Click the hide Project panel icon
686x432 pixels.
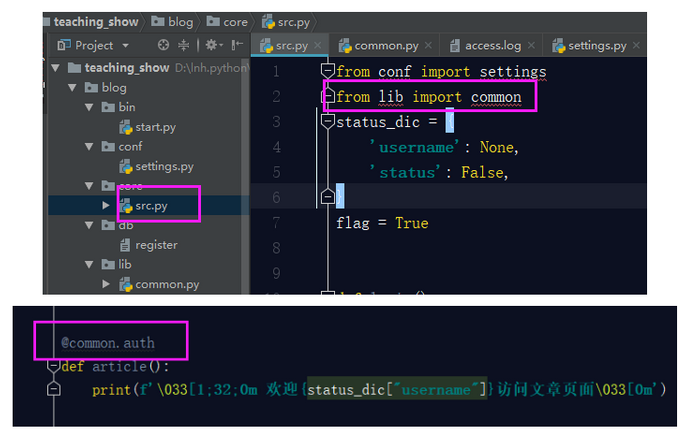tap(237, 45)
